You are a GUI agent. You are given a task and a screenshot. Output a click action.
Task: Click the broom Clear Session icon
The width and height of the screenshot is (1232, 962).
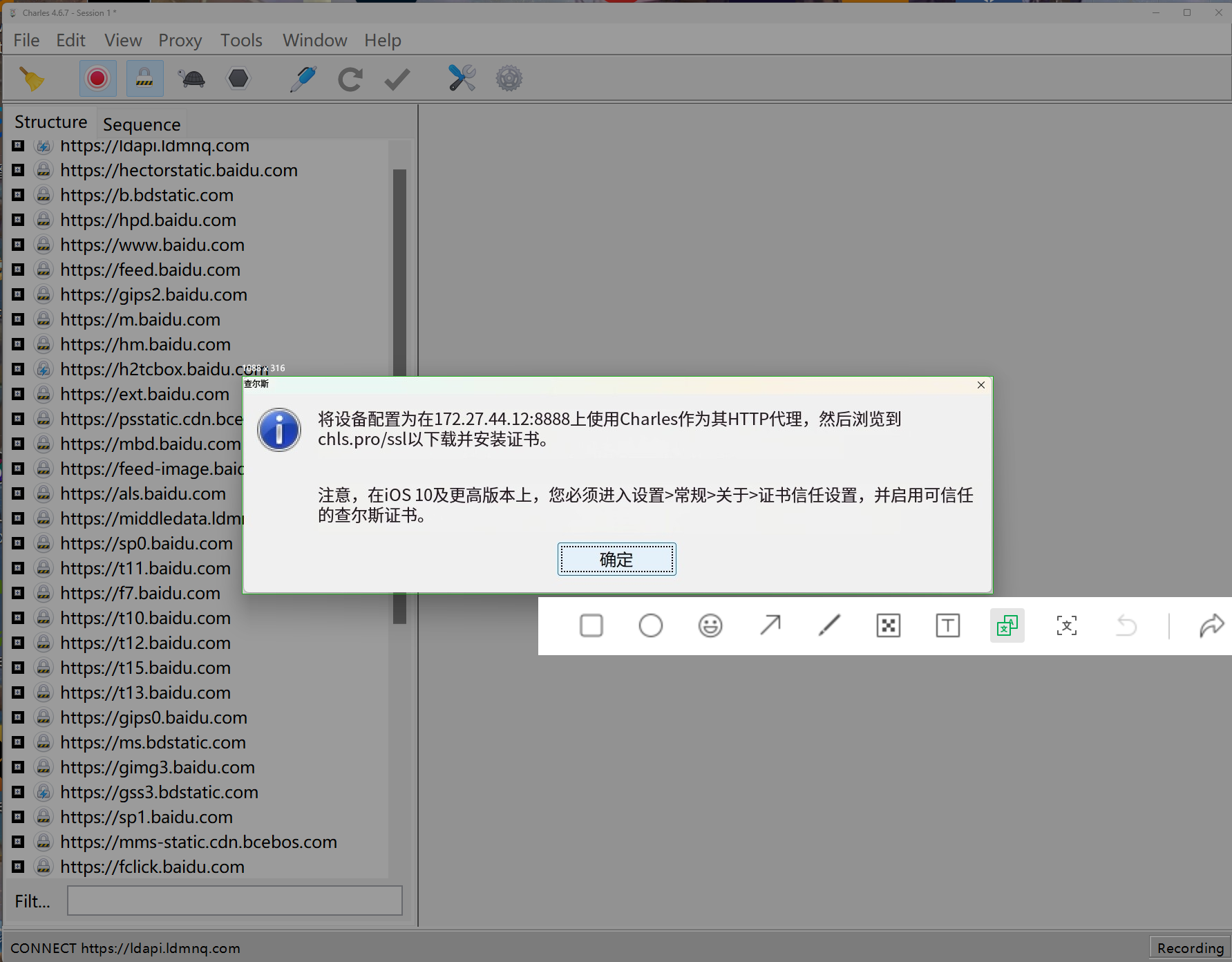31,79
